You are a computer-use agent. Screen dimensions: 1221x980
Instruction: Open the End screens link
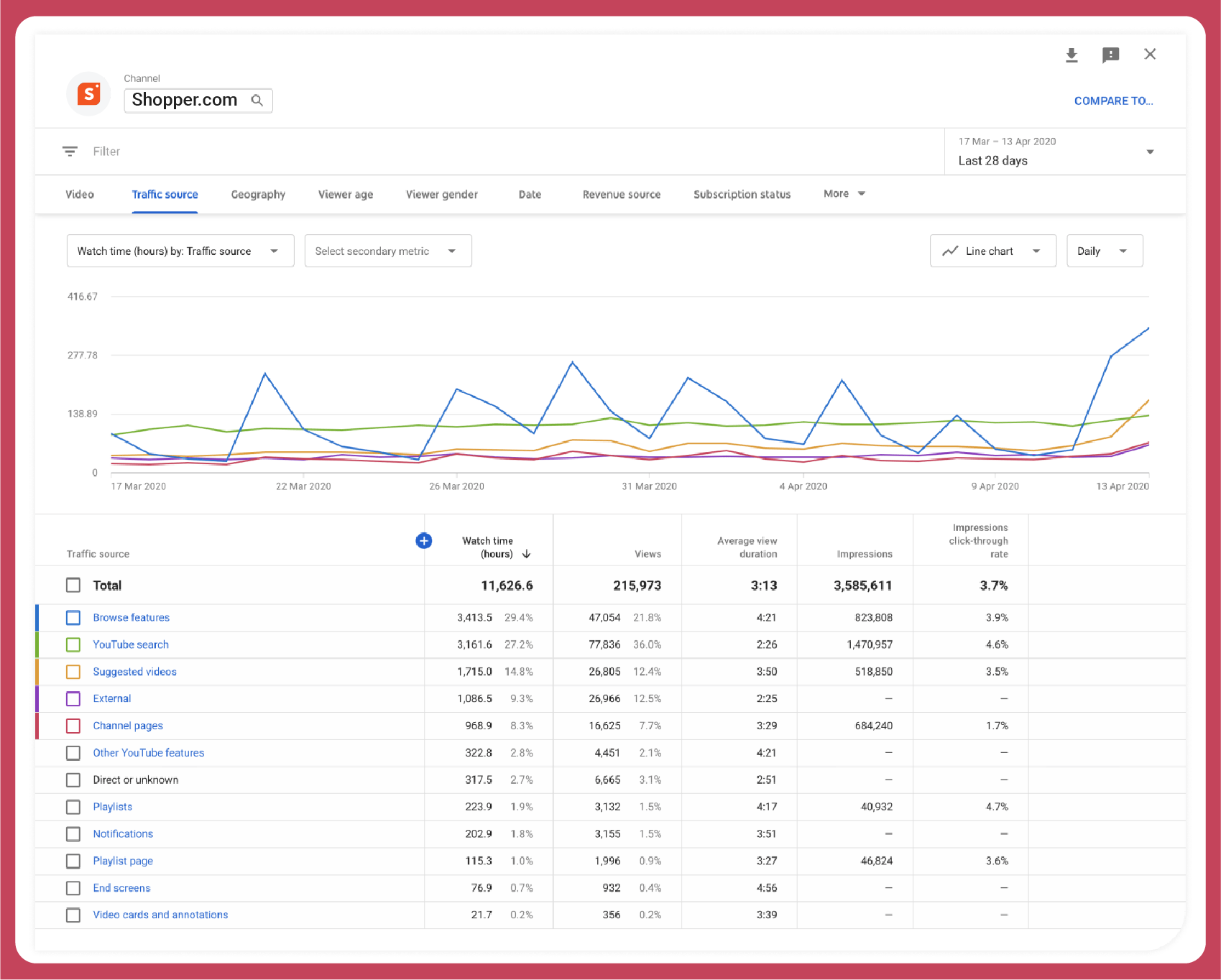click(121, 888)
